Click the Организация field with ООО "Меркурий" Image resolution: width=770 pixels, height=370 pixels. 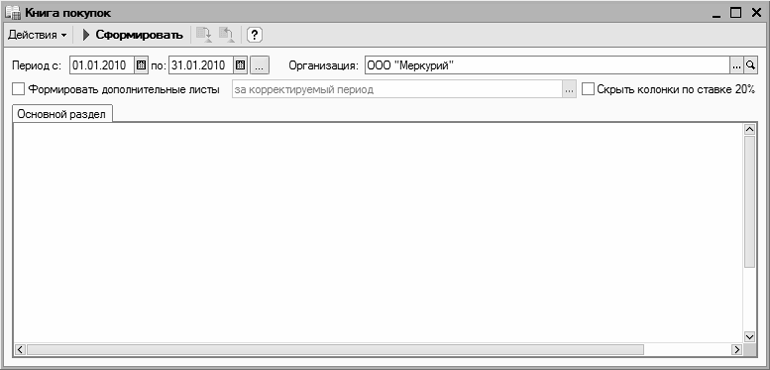click(x=548, y=65)
